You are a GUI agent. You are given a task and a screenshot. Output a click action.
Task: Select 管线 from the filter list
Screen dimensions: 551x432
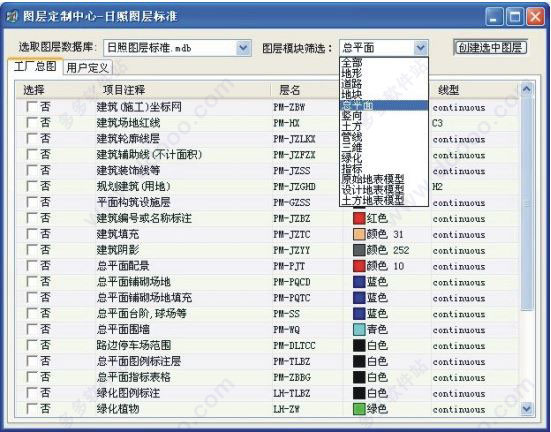[384, 137]
